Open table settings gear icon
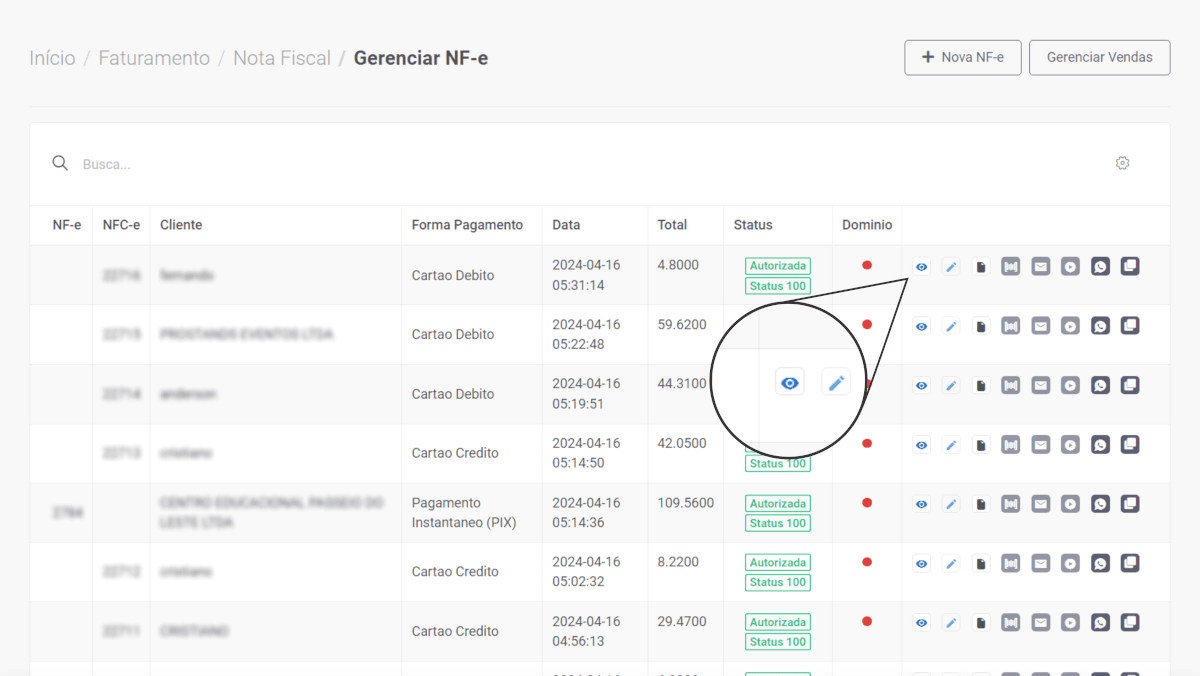1200x676 pixels. 1122,163
